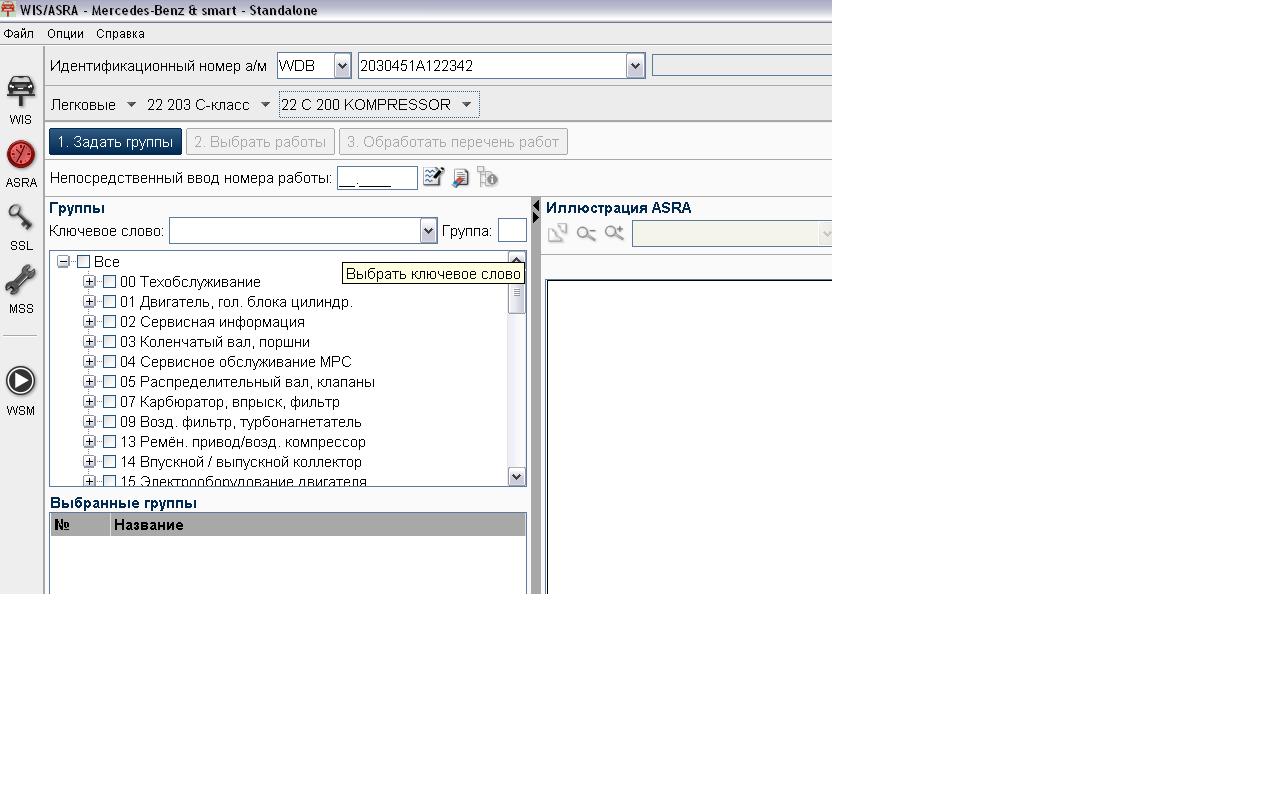Check the '00 Техобслуживание' checkbox
The width and height of the screenshot is (1280, 800).
(110, 282)
